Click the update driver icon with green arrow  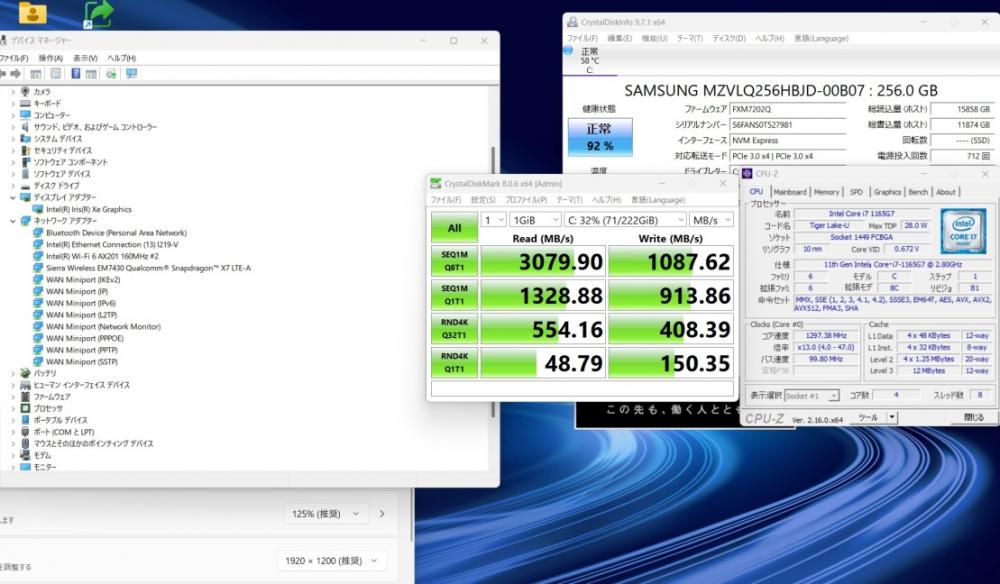click(x=111, y=74)
